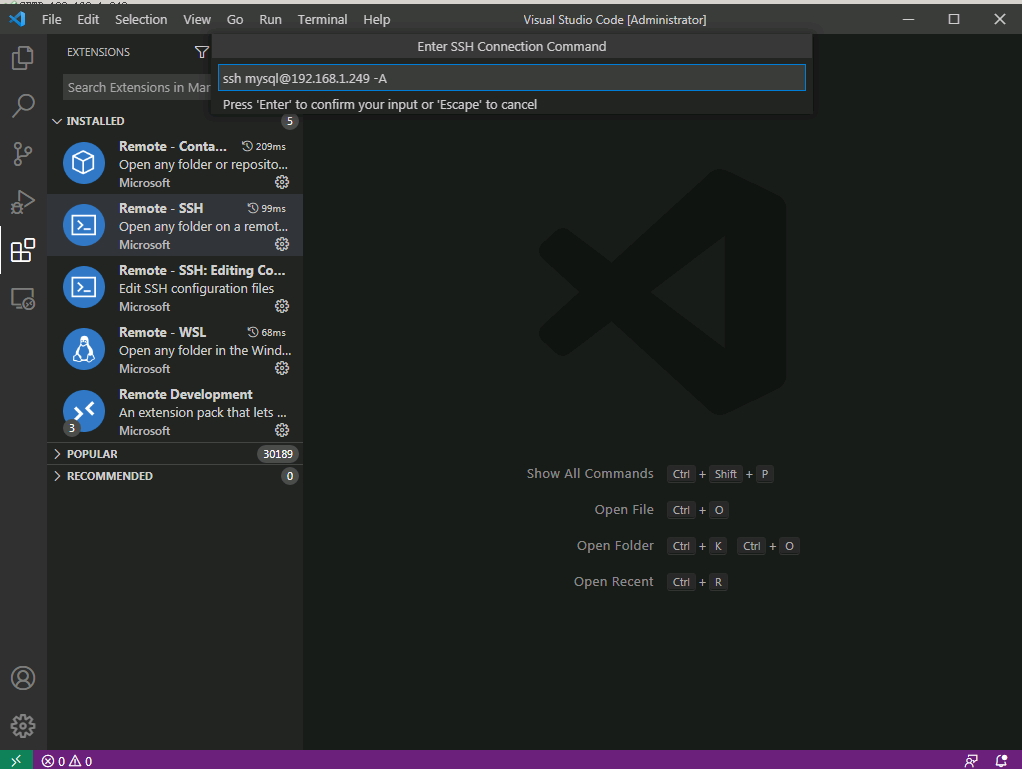Minimize the Visual Studio Code window

pyautogui.click(x=908, y=20)
